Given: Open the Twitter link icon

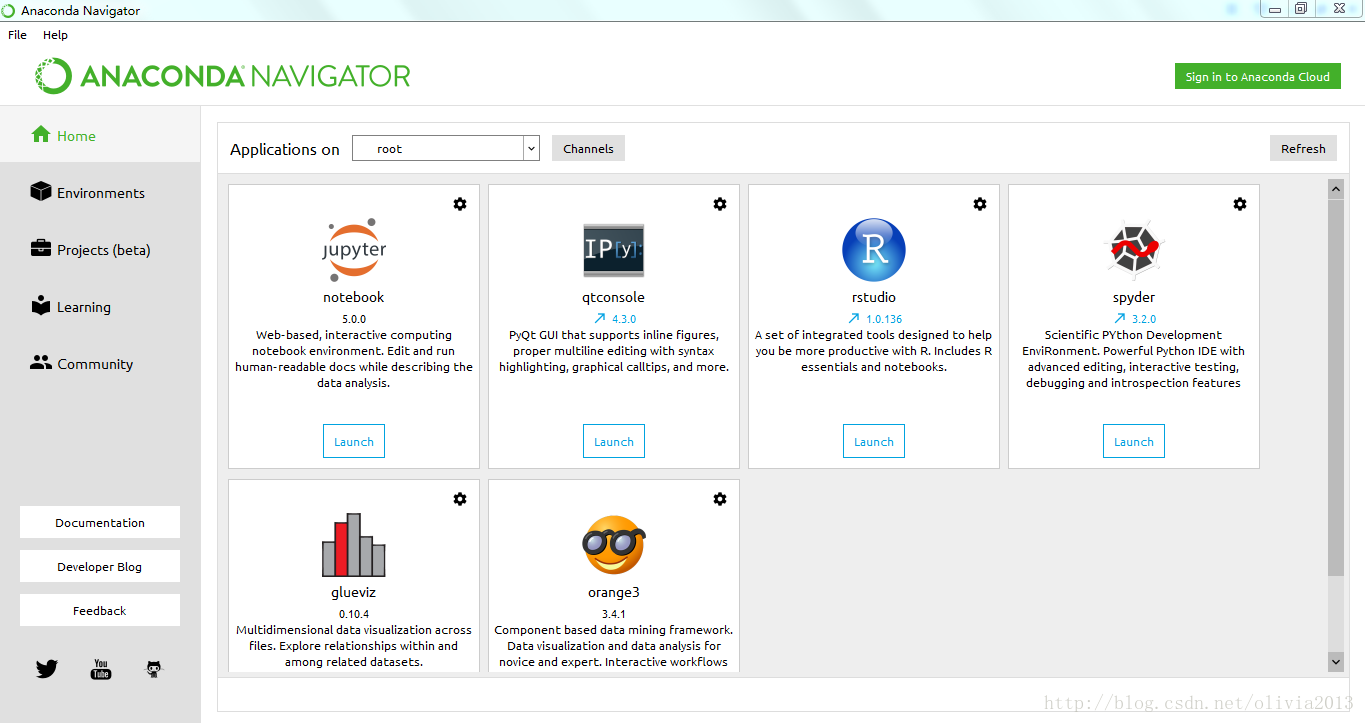Looking at the screenshot, I should coord(47,669).
